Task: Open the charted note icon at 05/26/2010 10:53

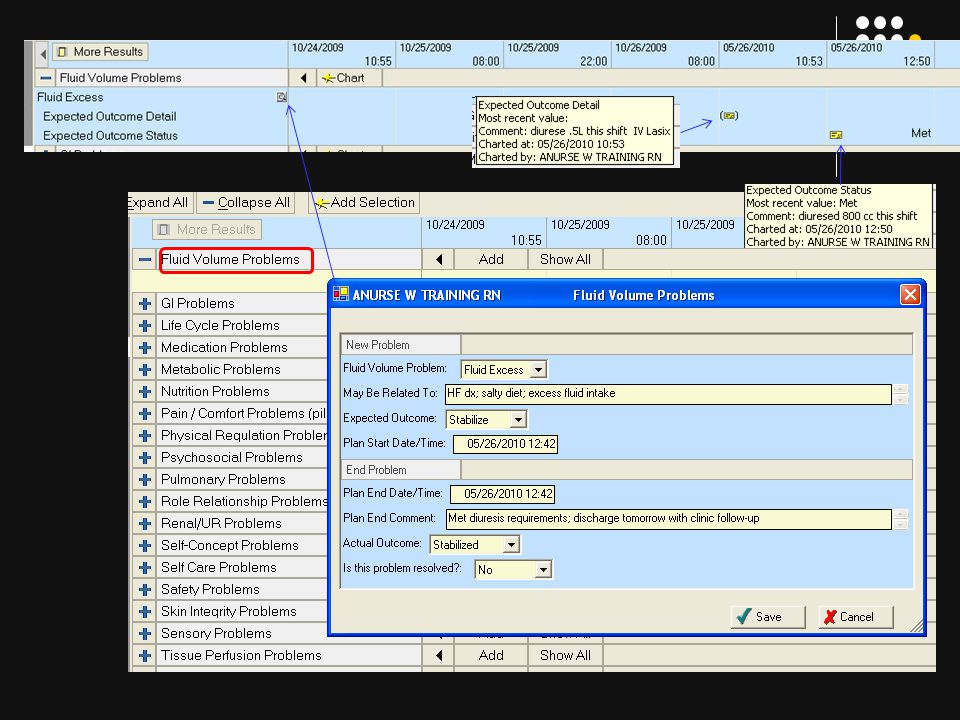Action: [729, 115]
